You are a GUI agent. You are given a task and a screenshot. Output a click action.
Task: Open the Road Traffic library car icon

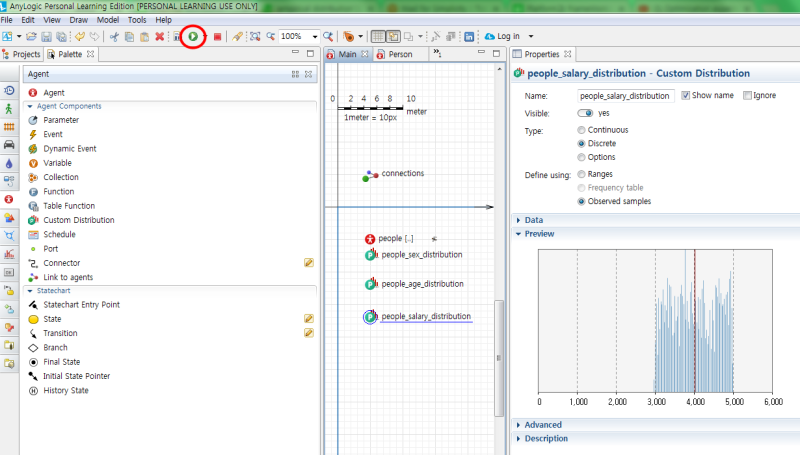[9, 145]
